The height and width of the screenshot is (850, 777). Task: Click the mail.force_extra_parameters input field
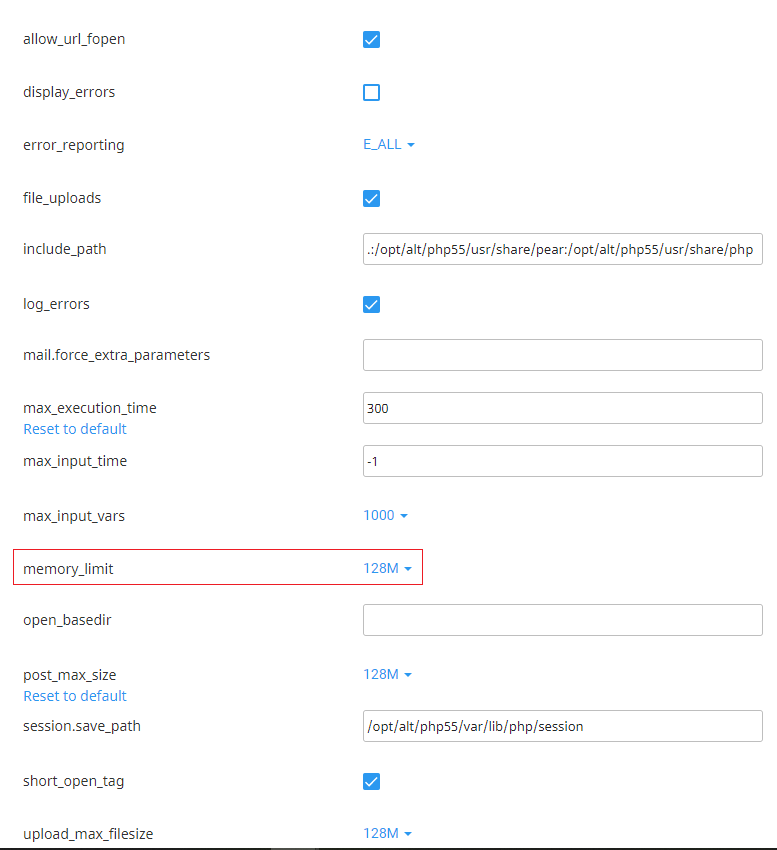[x=563, y=355]
